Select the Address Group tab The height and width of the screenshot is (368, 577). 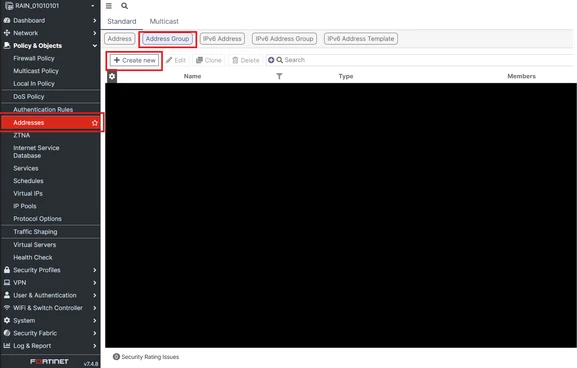[x=167, y=39]
